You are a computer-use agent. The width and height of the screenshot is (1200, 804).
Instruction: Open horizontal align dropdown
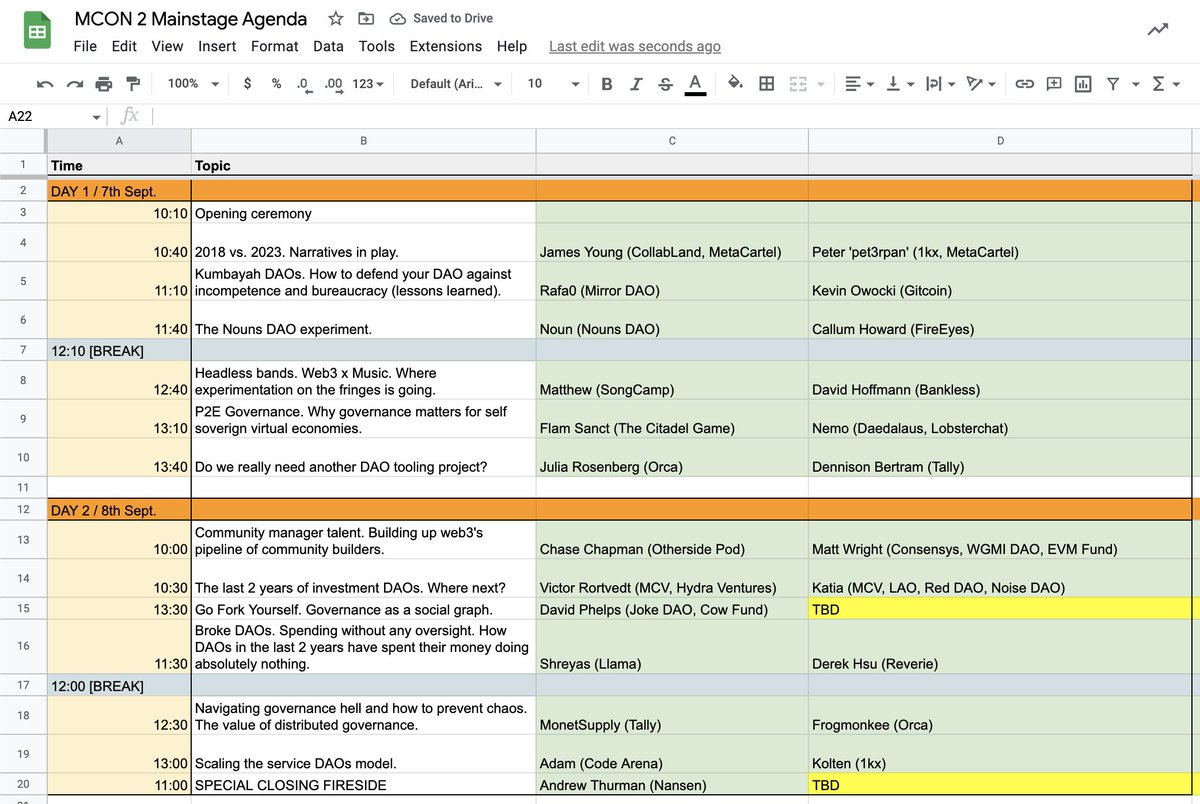click(x=859, y=84)
